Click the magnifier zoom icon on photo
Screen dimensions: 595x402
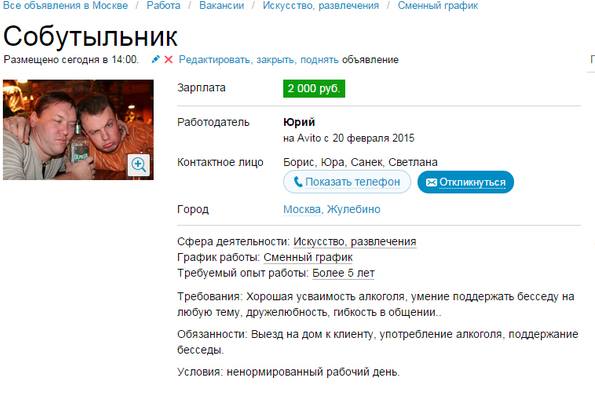pos(139,165)
